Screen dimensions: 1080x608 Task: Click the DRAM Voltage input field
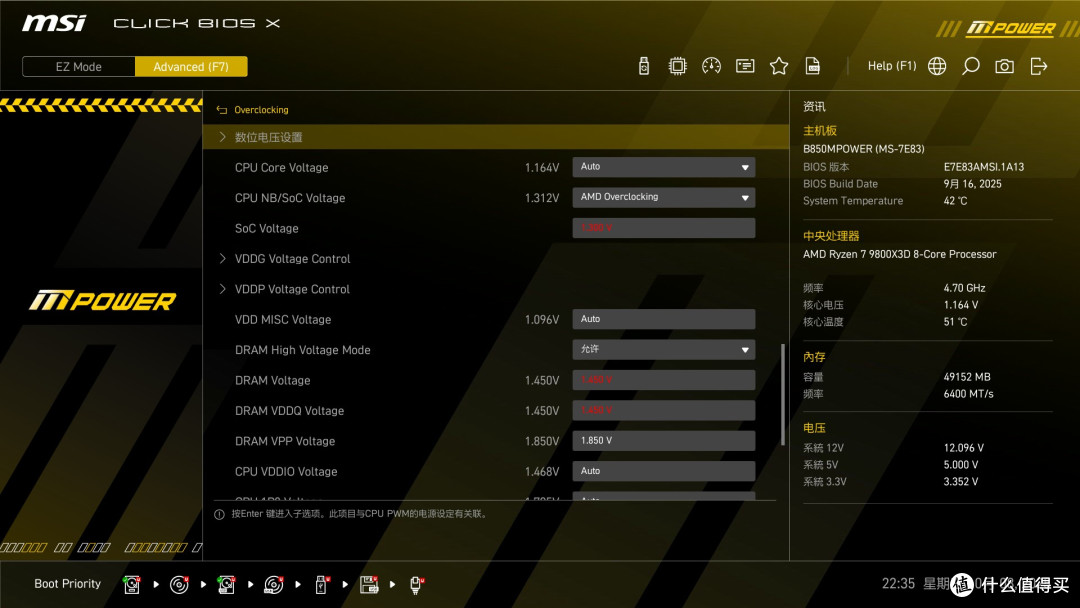point(663,380)
